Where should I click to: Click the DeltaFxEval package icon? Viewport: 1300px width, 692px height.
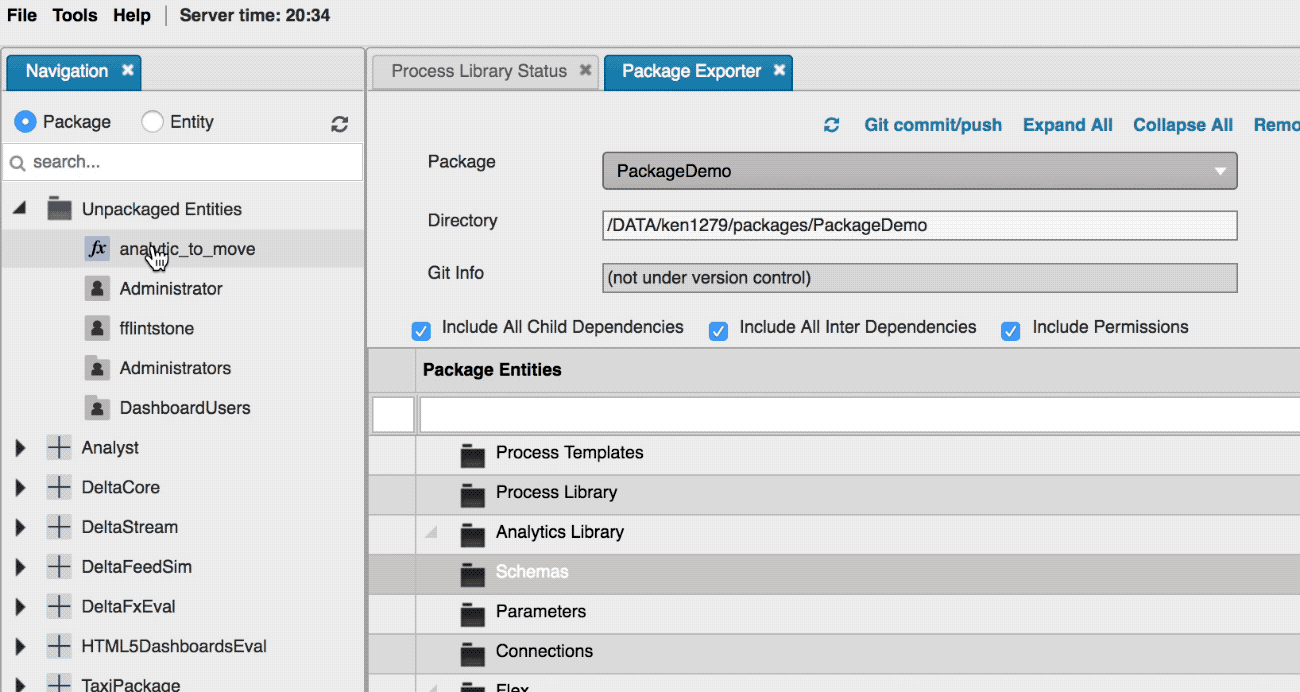click(x=59, y=606)
